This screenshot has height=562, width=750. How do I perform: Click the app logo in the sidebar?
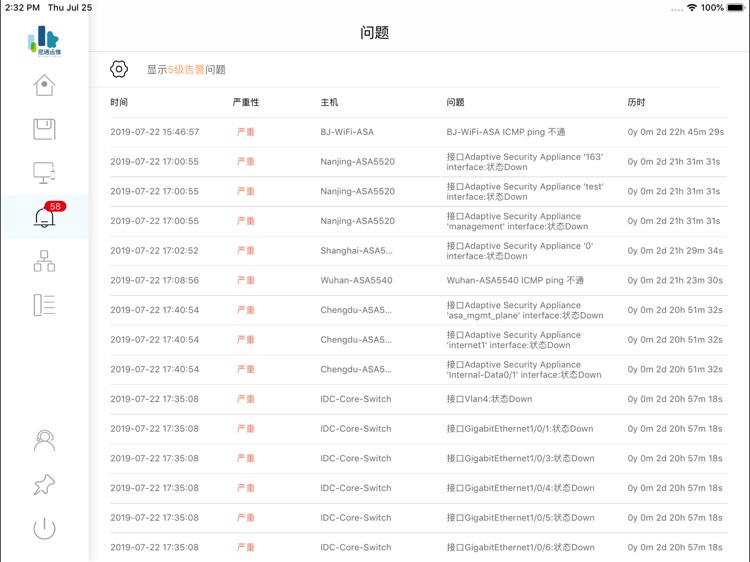[44, 41]
